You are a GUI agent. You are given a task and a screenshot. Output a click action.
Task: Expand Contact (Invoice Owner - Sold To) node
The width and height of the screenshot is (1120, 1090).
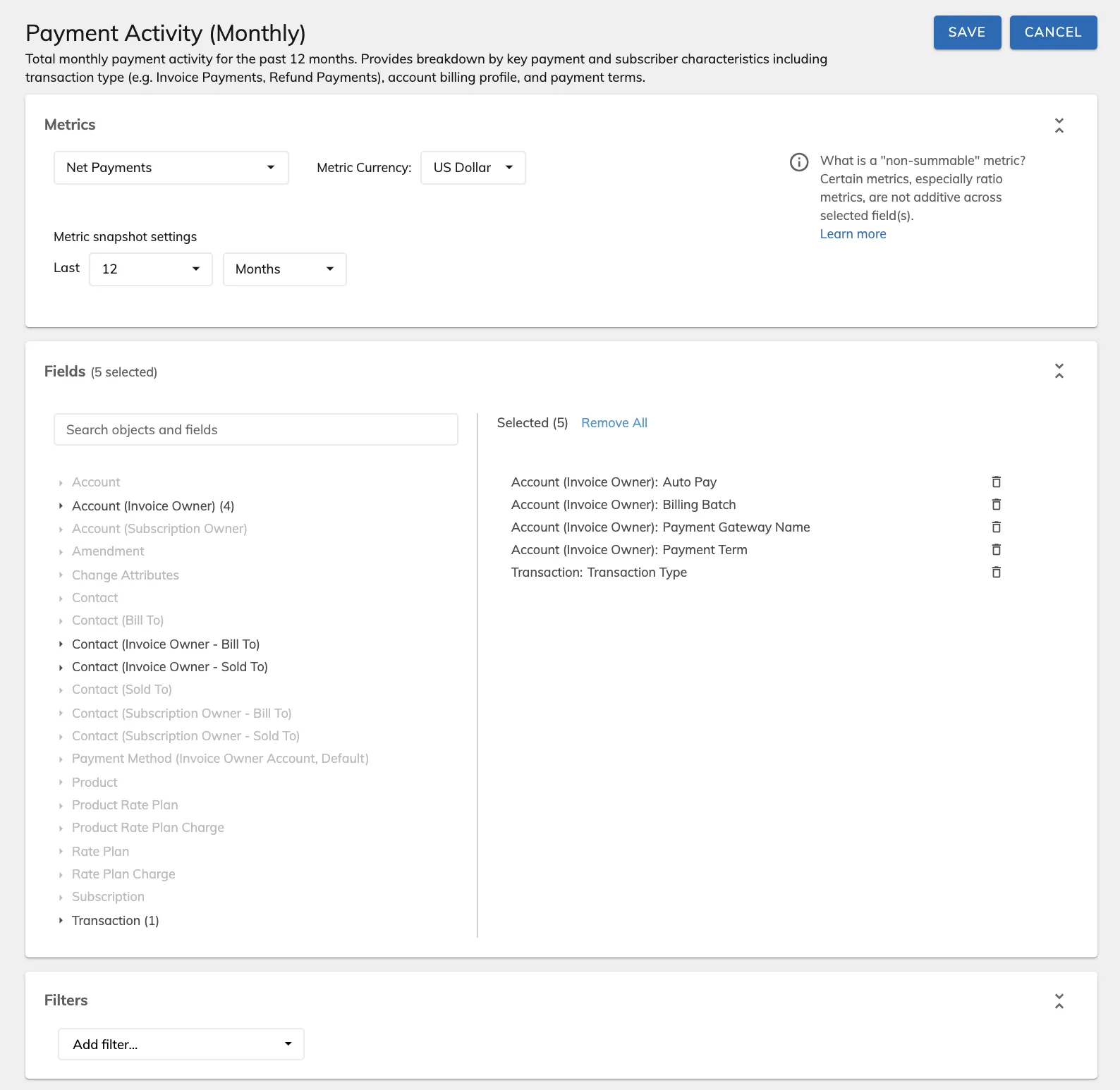[61, 667]
